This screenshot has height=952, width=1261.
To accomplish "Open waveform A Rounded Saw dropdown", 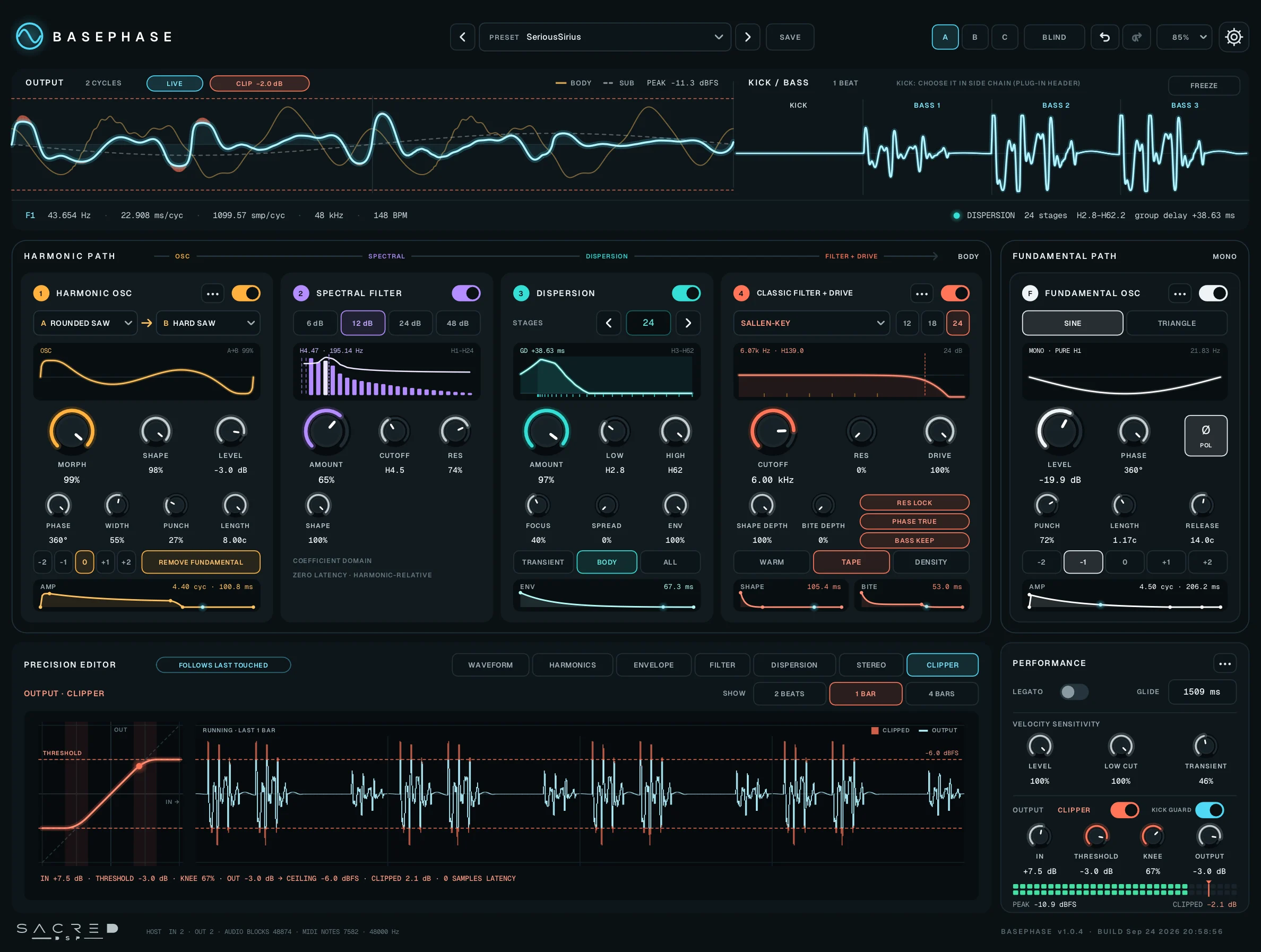I will (85, 323).
